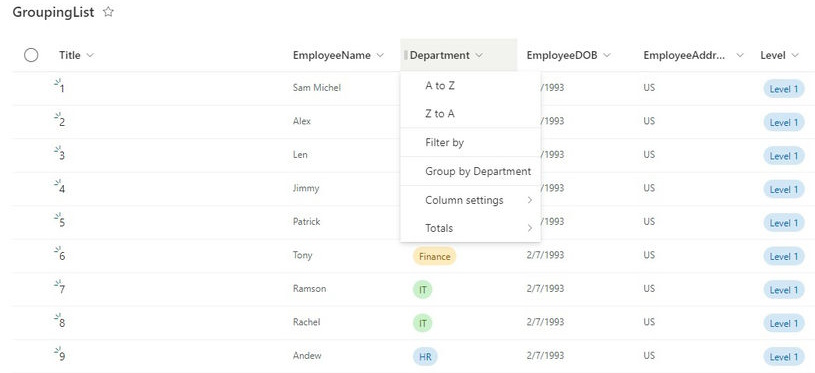Click the Finance tag in Tony's row
The image size is (815, 373).
(x=435, y=256)
